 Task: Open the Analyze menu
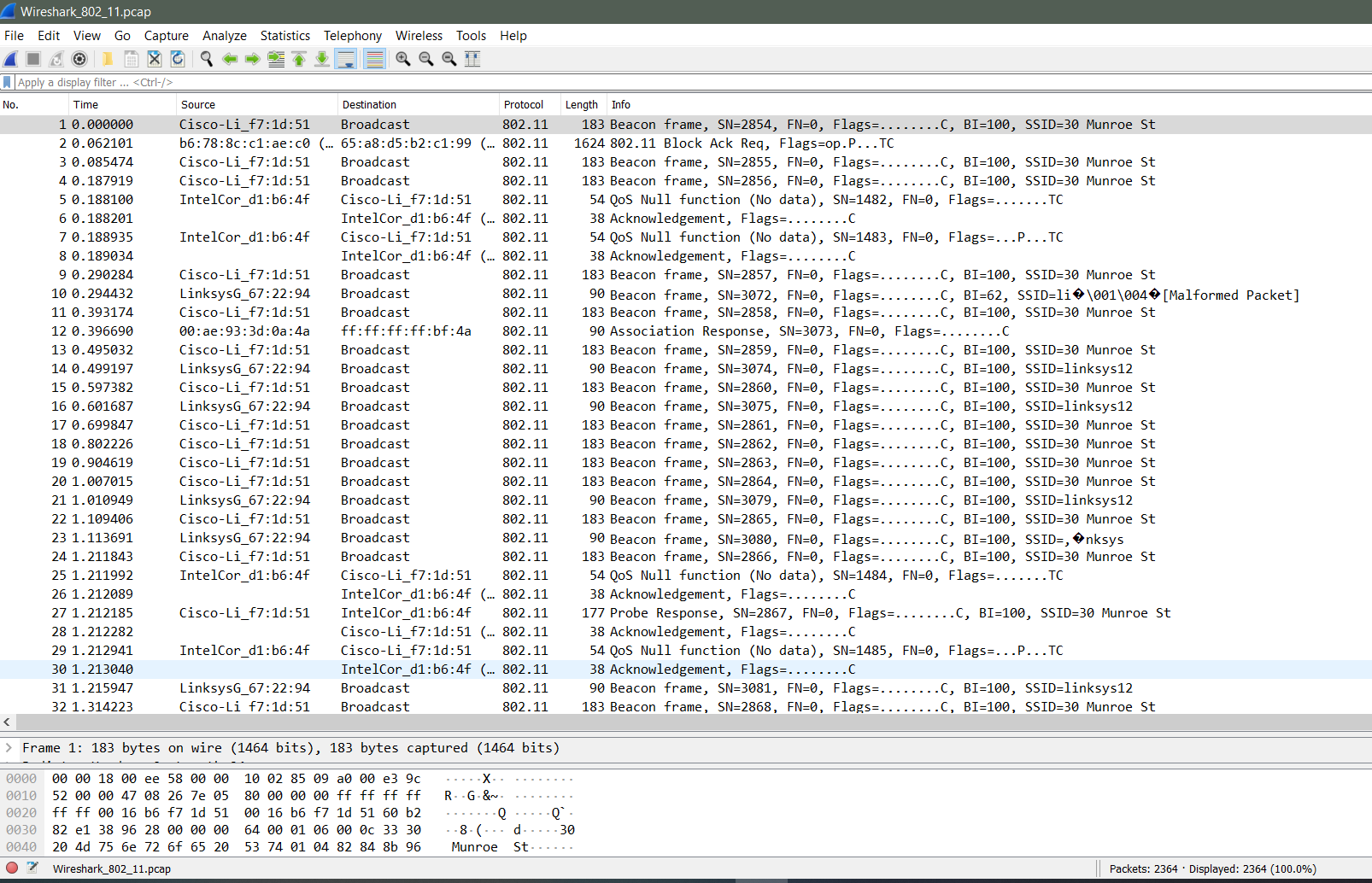point(225,36)
